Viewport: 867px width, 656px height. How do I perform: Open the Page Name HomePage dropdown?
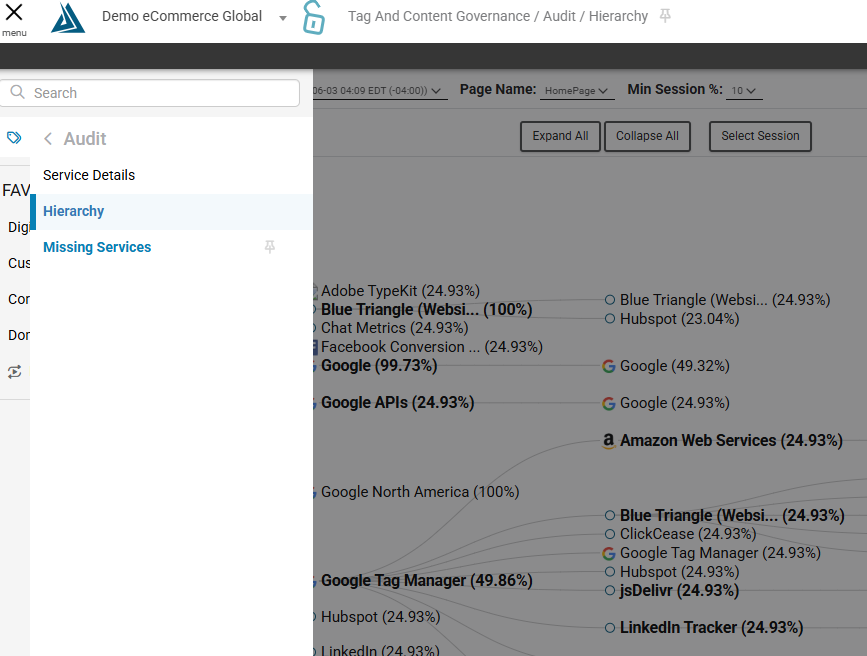577,91
